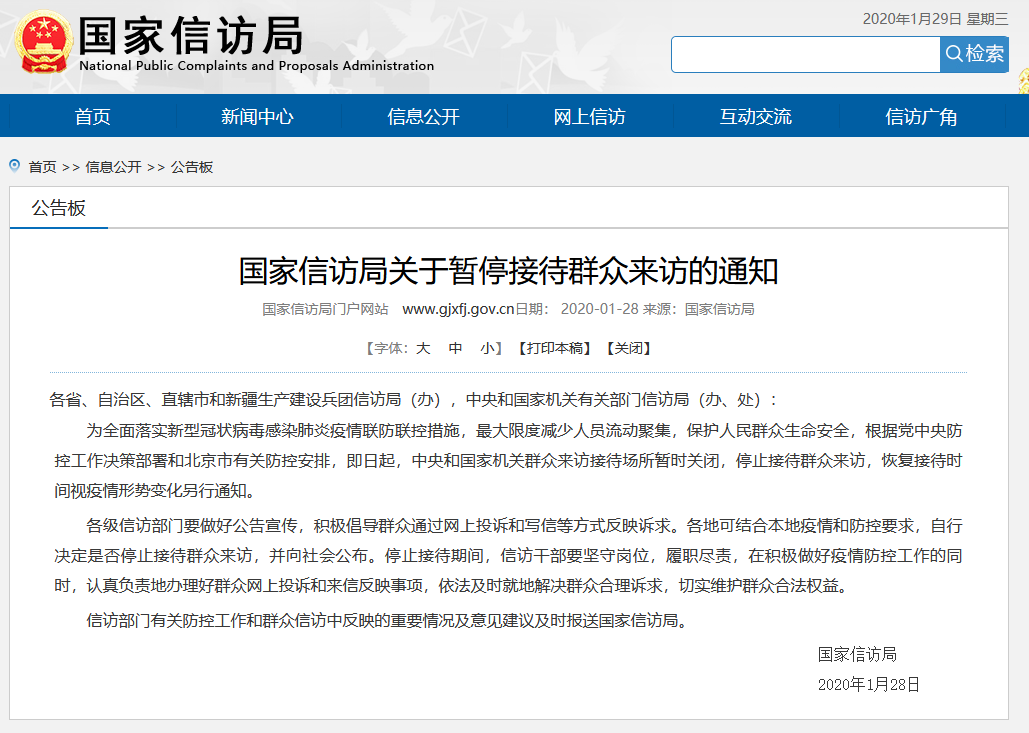The width and height of the screenshot is (1029, 733).
Task: Click the paragraph starting 各级信访部门要做好
Action: point(508,556)
